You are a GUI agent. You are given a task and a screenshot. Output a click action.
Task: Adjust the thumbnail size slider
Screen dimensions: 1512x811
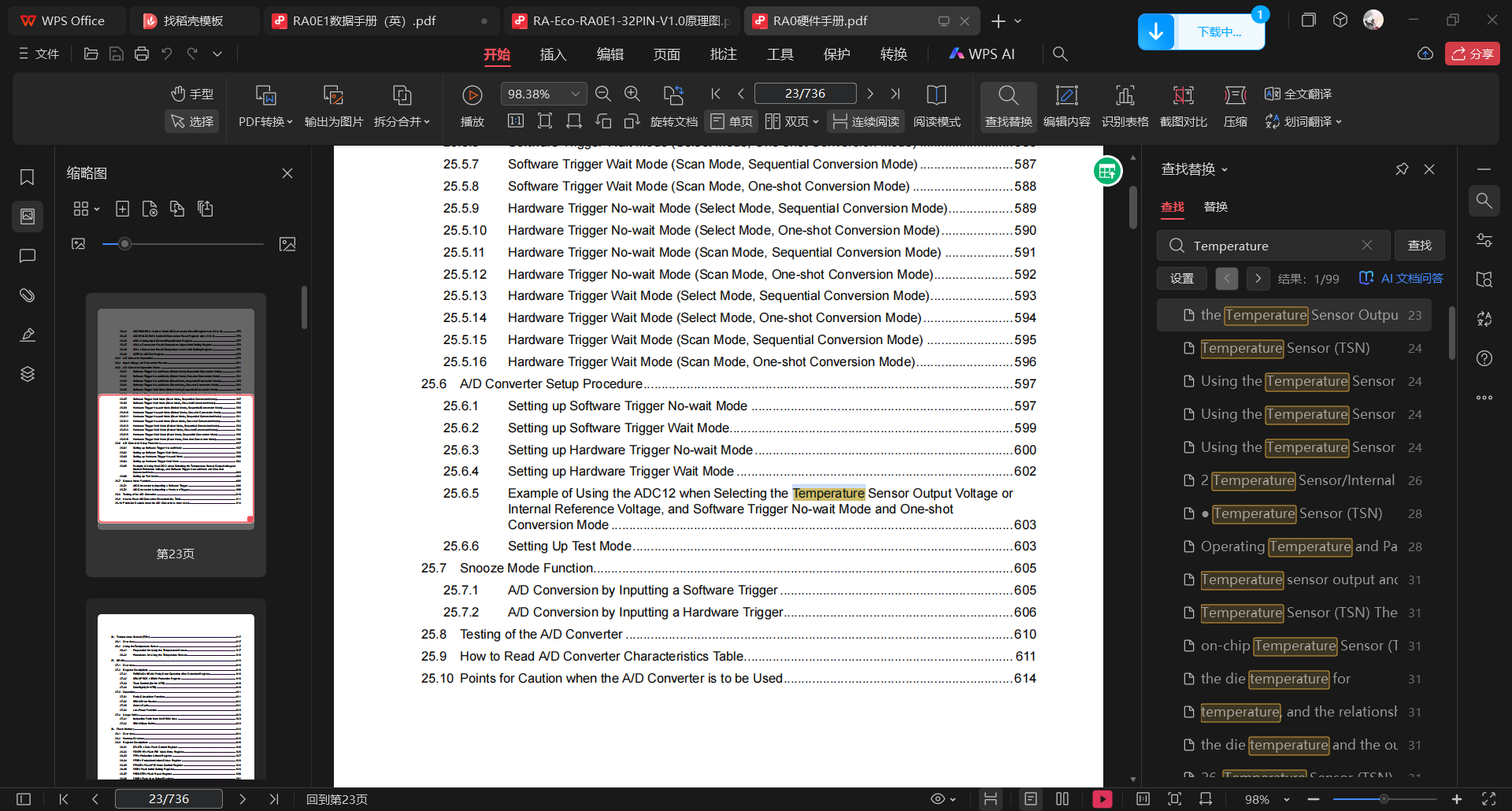(x=124, y=244)
